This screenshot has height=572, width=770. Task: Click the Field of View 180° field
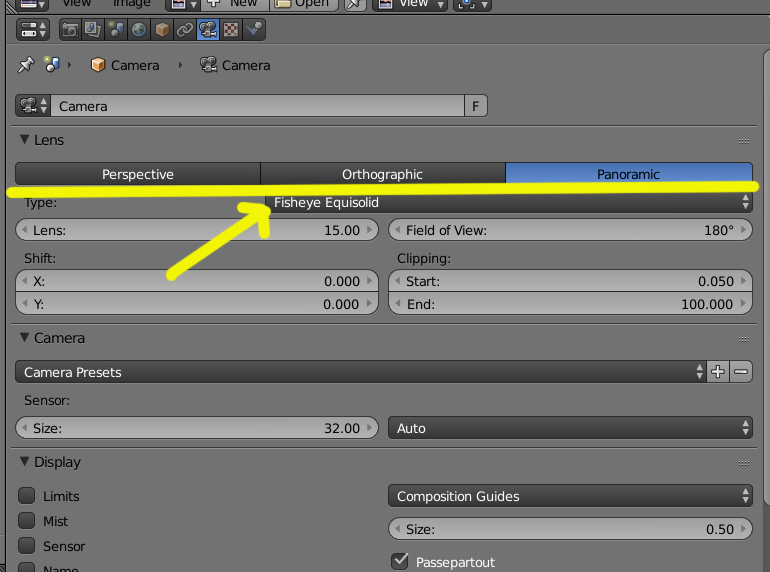tap(570, 230)
